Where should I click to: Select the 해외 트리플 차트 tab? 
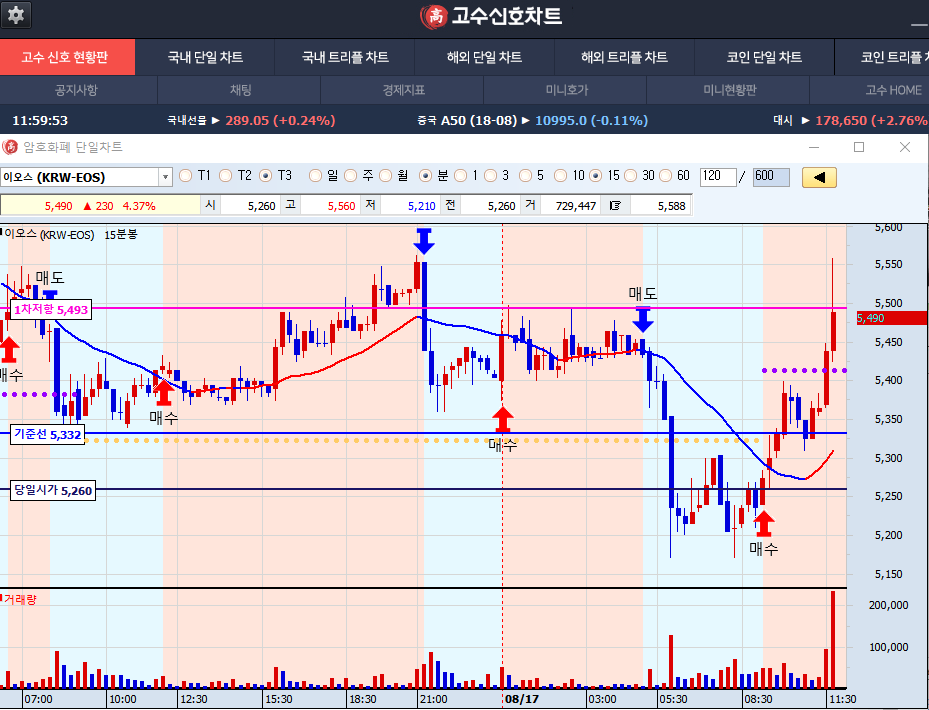pos(624,57)
